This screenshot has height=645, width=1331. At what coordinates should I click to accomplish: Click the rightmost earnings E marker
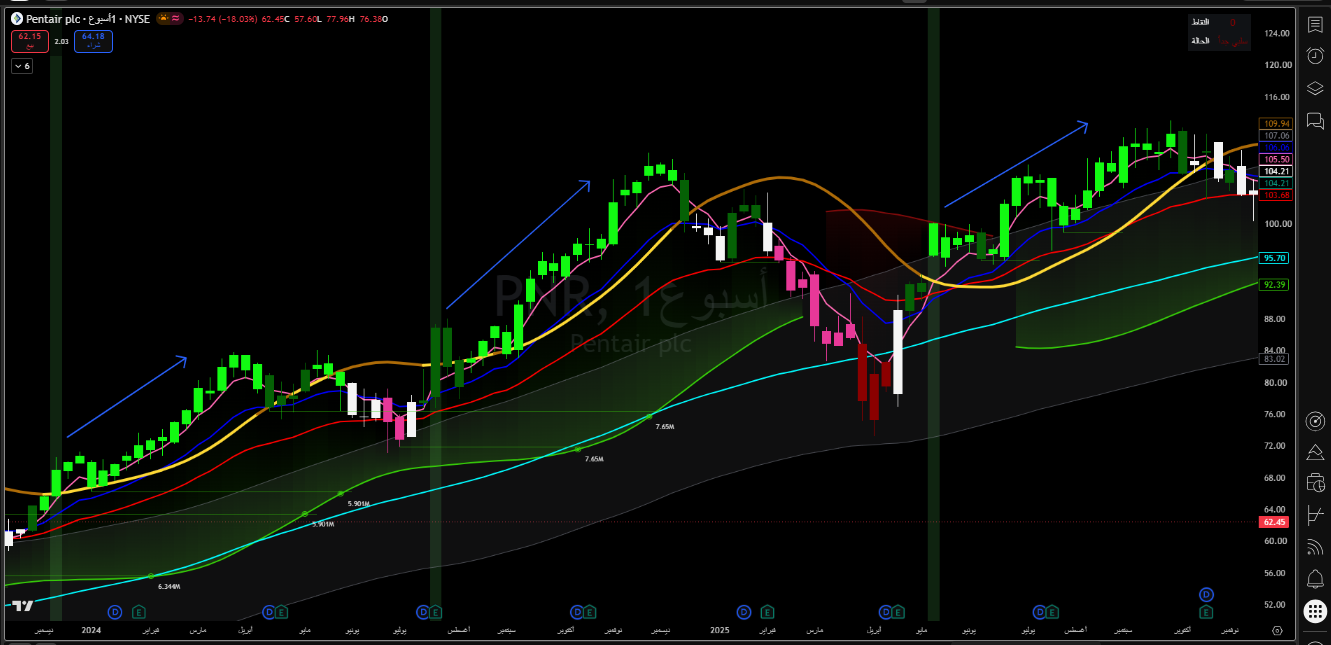(x=1206, y=611)
